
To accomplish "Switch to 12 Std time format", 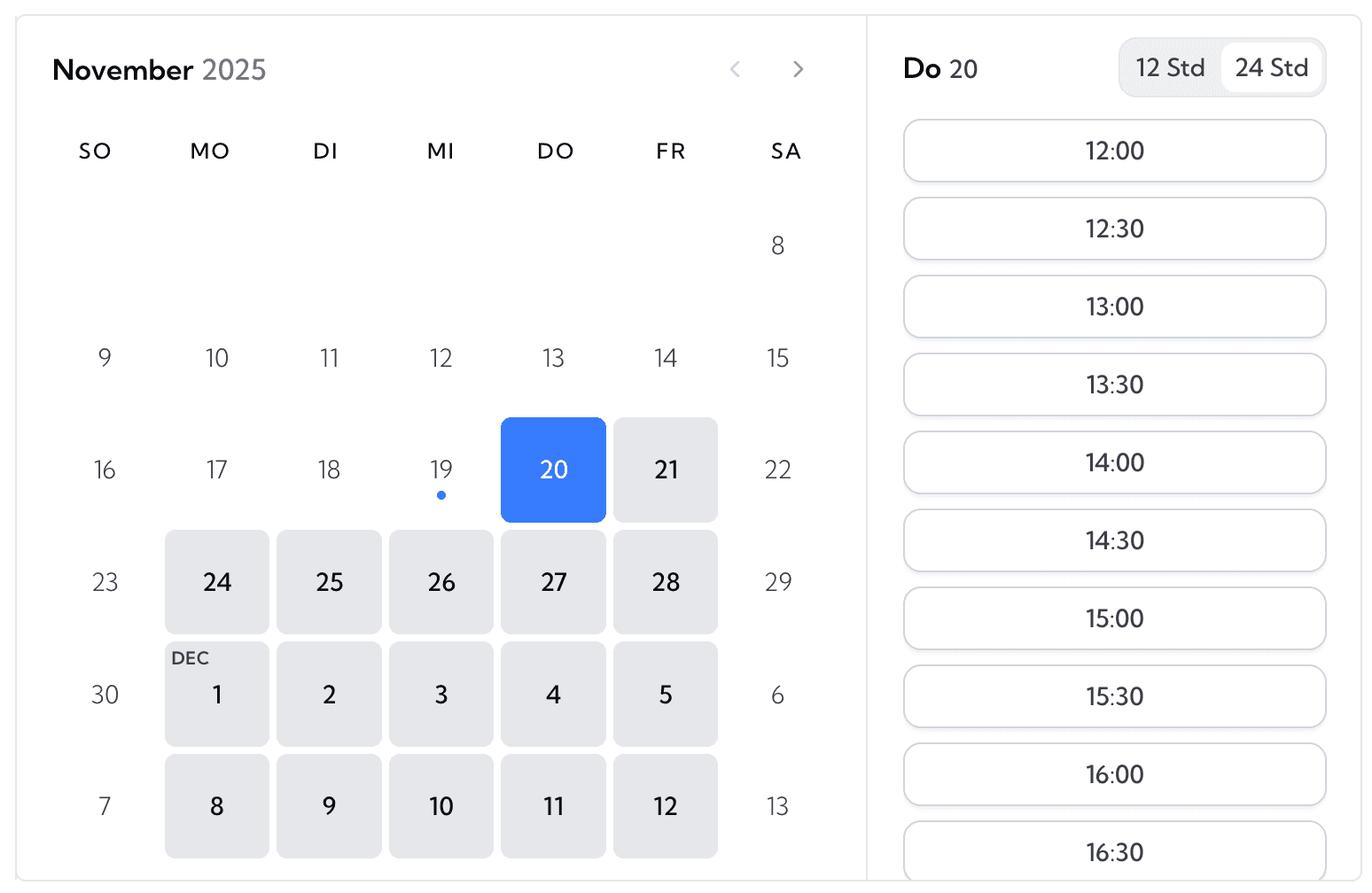I will point(1170,67).
